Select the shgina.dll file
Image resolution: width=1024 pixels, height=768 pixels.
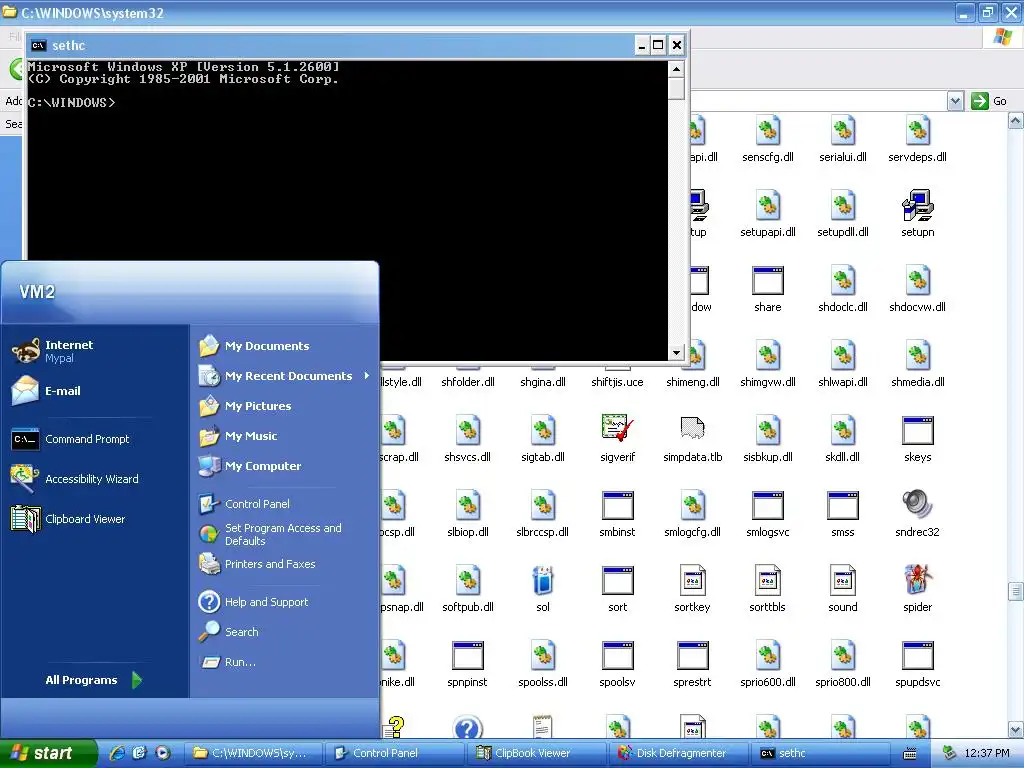(543, 382)
